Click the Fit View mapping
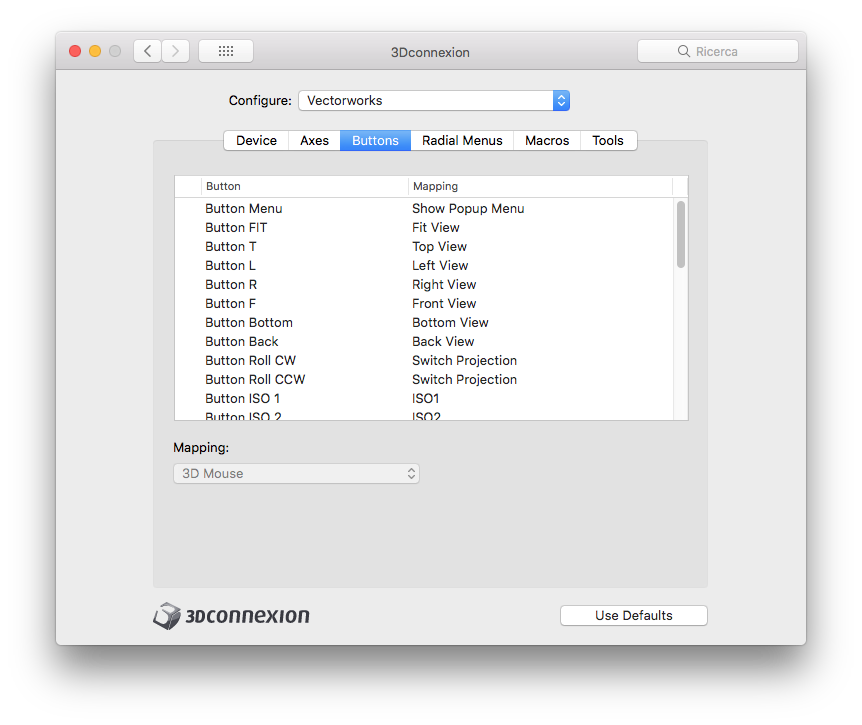 coord(435,228)
